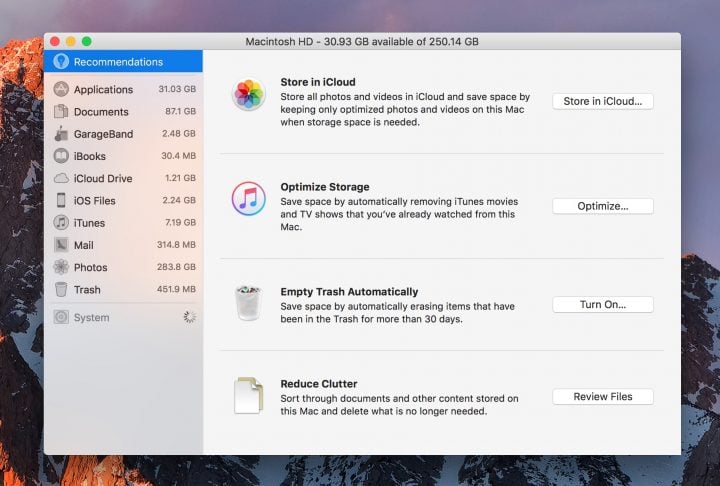Click the 1.21 GB iCloud Drive size
Screen dimensions: 720x486
point(180,178)
